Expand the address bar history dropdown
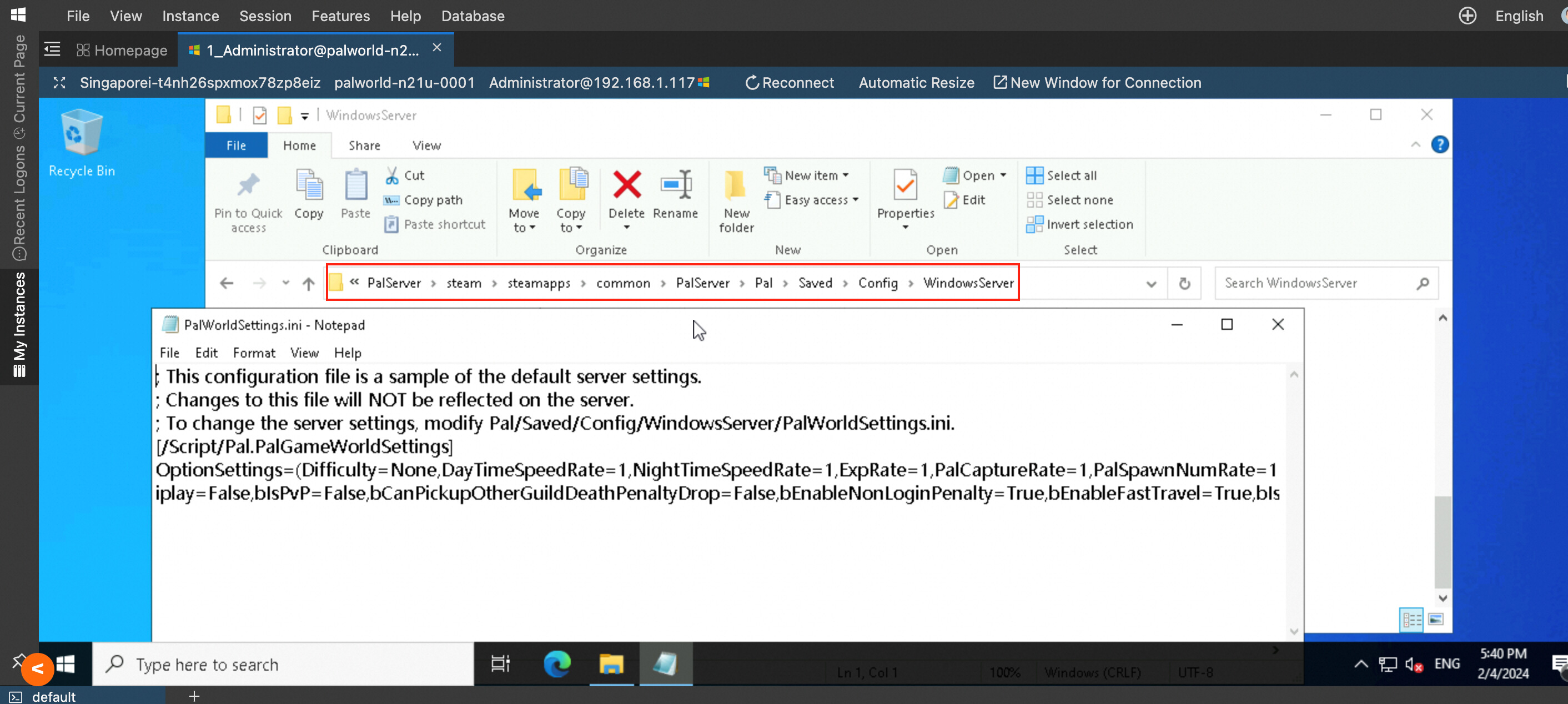This screenshot has height=704, width=1568. [x=1150, y=284]
